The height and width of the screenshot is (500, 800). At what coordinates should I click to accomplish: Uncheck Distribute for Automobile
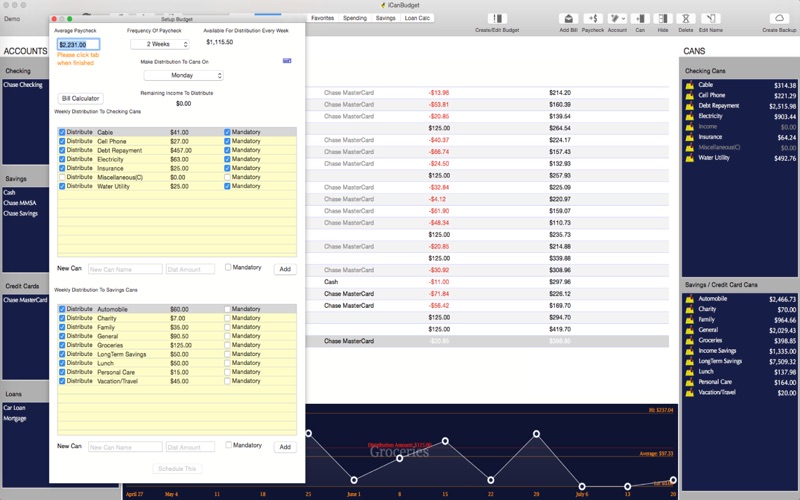pyautogui.click(x=62, y=309)
